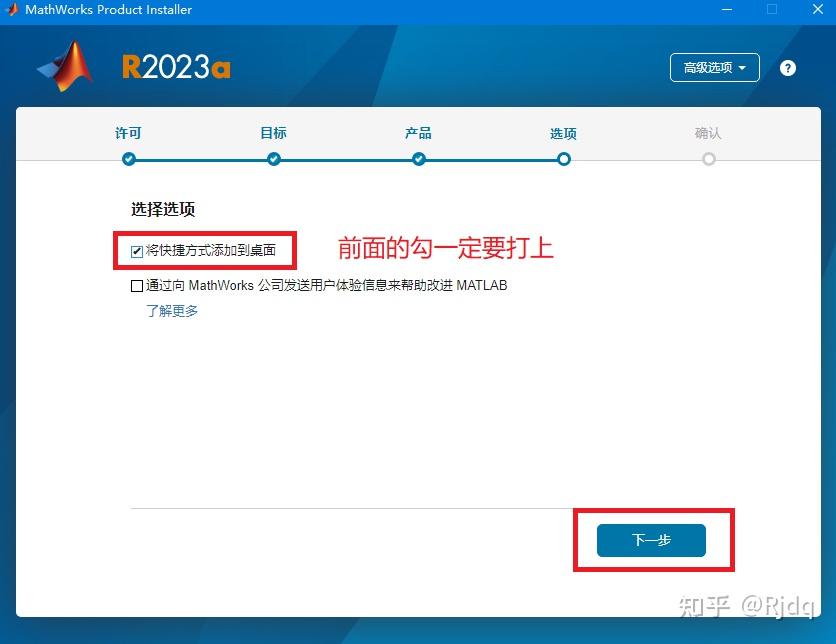Image resolution: width=836 pixels, height=644 pixels.
Task: Click the 下一步 button
Action: tap(651, 540)
